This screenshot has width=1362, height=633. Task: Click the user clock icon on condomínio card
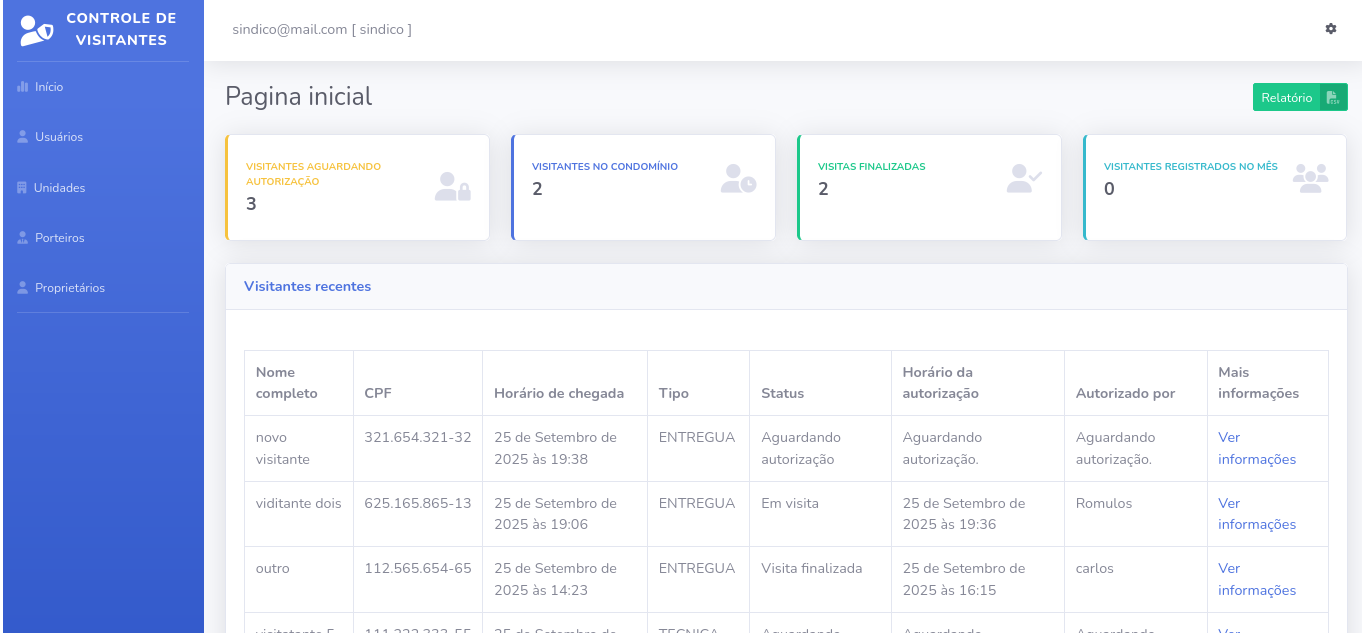(738, 179)
